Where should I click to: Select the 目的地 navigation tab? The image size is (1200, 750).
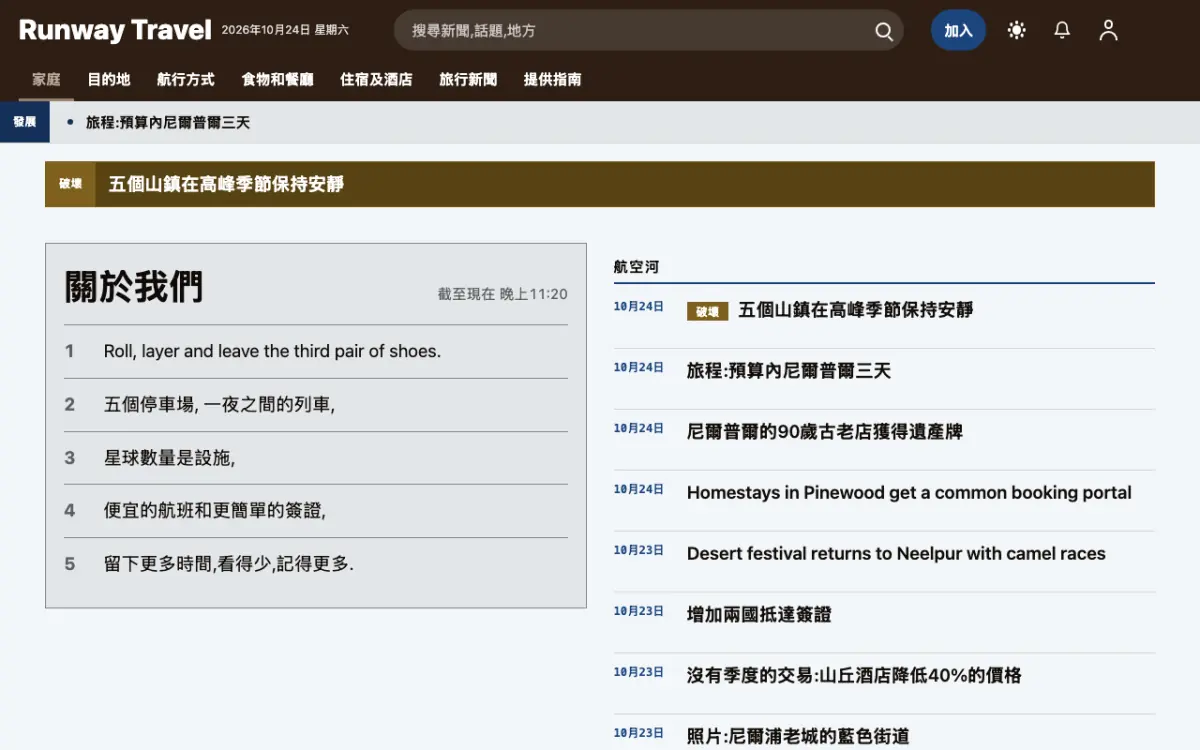coord(108,80)
